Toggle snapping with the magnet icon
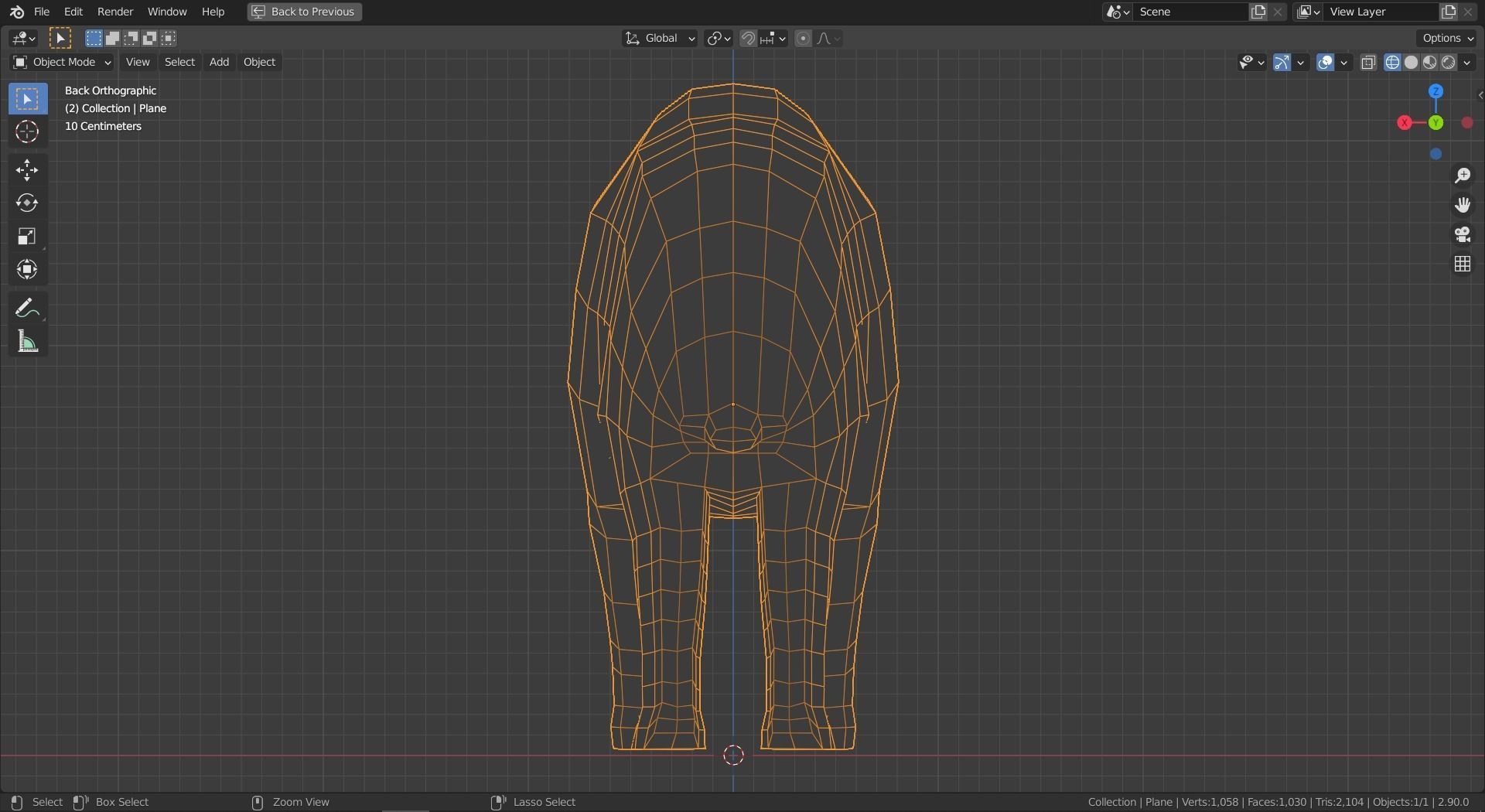This screenshot has height=812, width=1485. (x=748, y=38)
